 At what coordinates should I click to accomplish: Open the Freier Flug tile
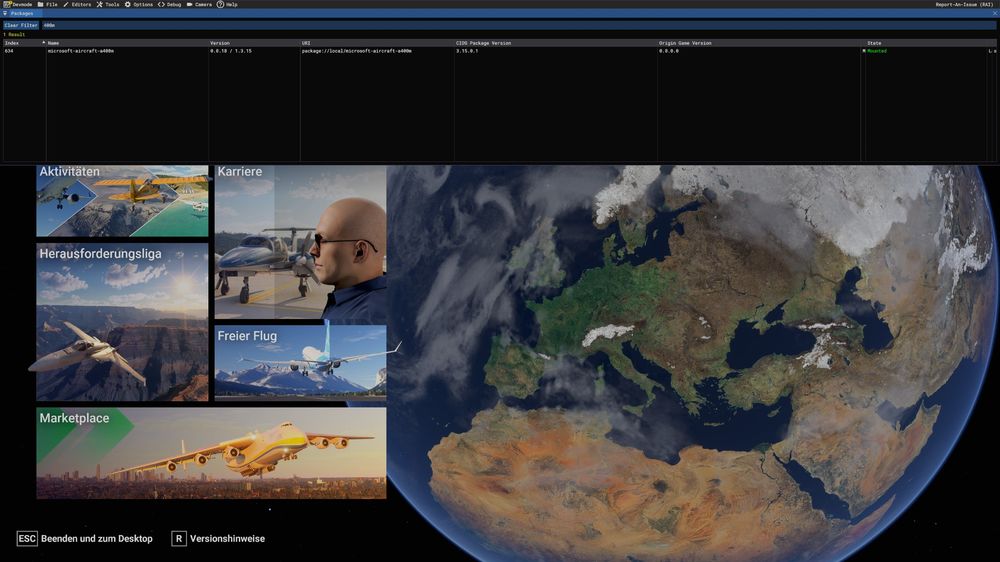coord(300,362)
